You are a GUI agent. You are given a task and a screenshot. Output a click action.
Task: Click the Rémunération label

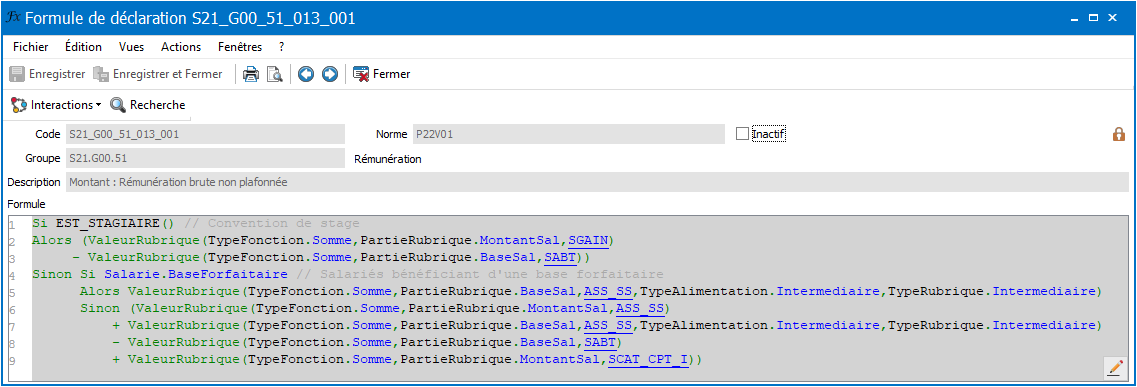388,158
